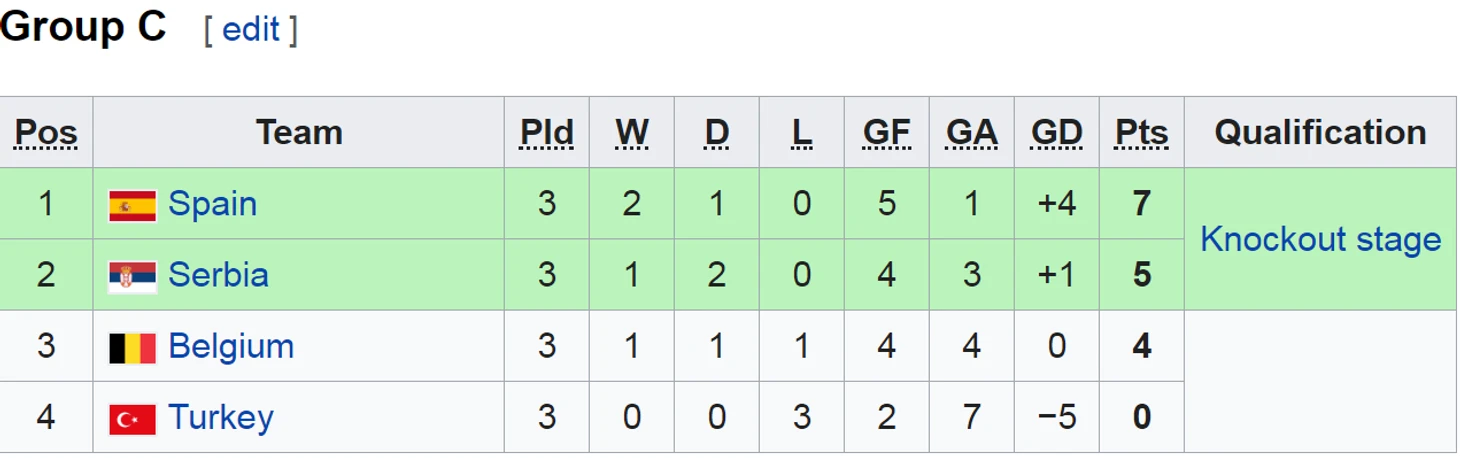Image resolution: width=1460 pixels, height=458 pixels.
Task: Click the GA column header
Action: (972, 132)
